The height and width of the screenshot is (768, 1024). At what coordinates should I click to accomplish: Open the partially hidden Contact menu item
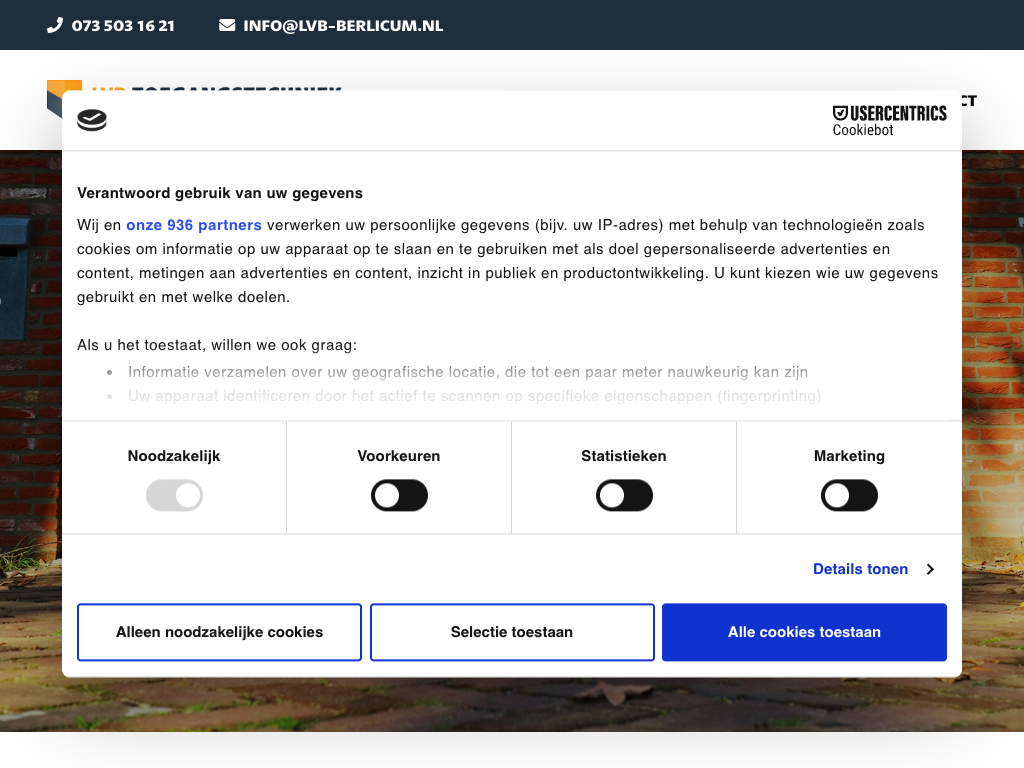tap(969, 100)
